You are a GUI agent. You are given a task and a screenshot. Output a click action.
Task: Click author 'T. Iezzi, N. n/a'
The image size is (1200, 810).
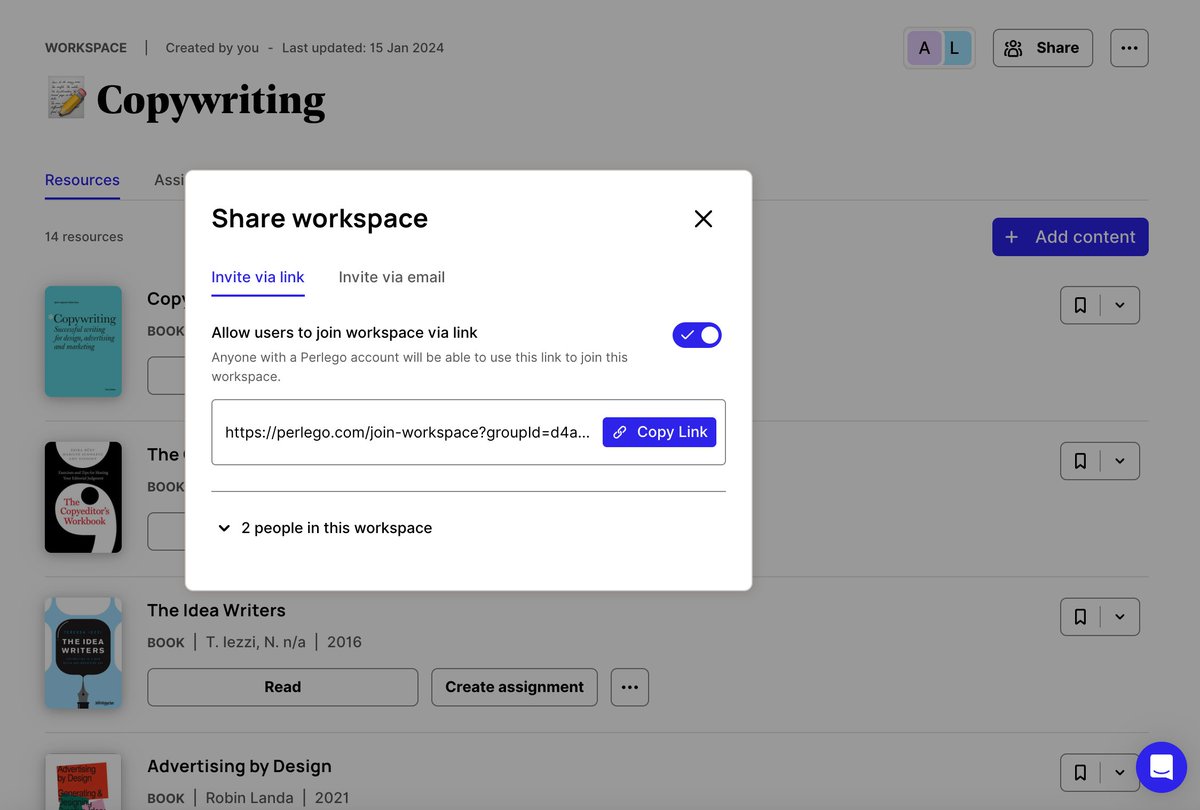click(x=256, y=642)
